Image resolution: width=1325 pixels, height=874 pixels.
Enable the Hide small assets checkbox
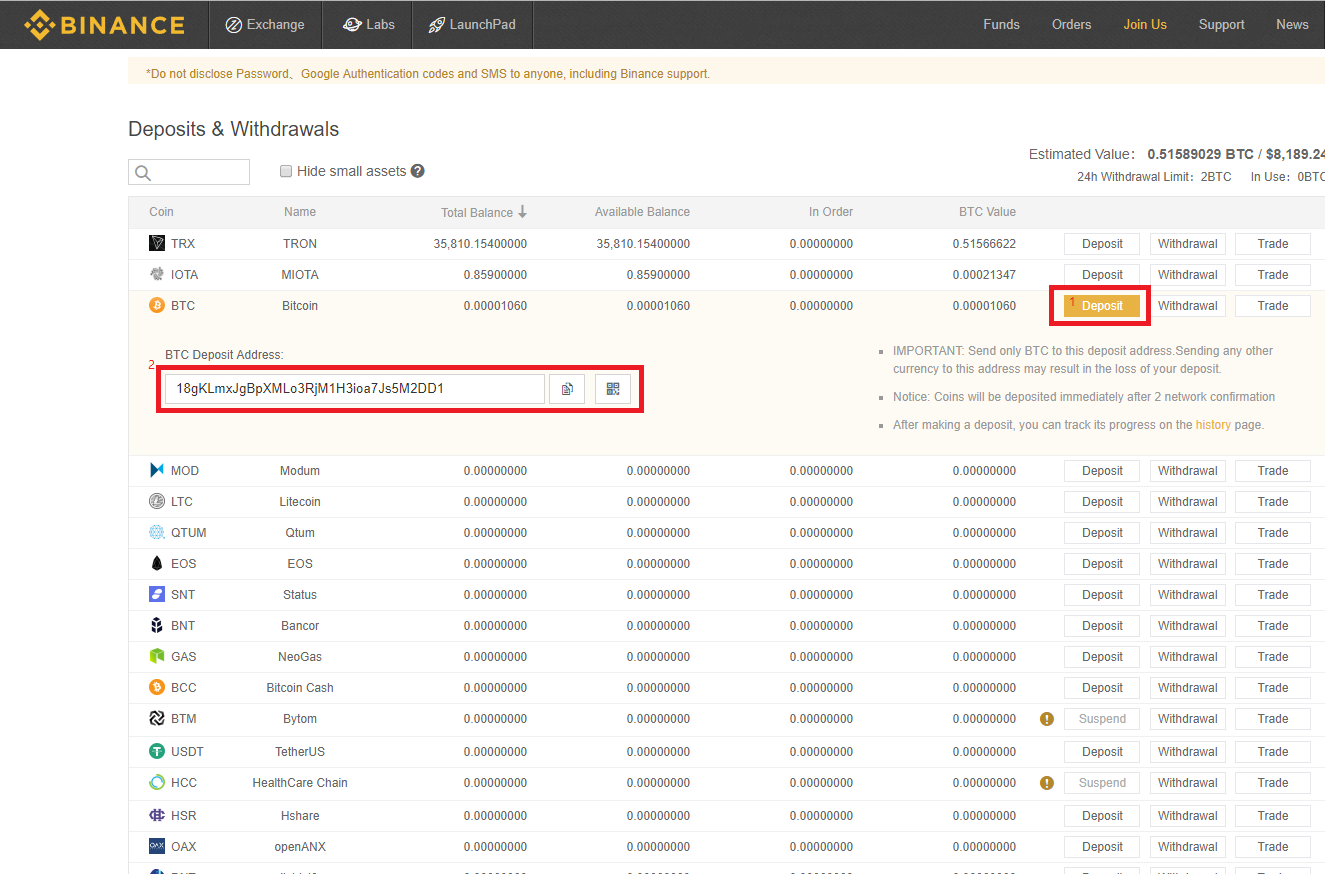point(286,171)
